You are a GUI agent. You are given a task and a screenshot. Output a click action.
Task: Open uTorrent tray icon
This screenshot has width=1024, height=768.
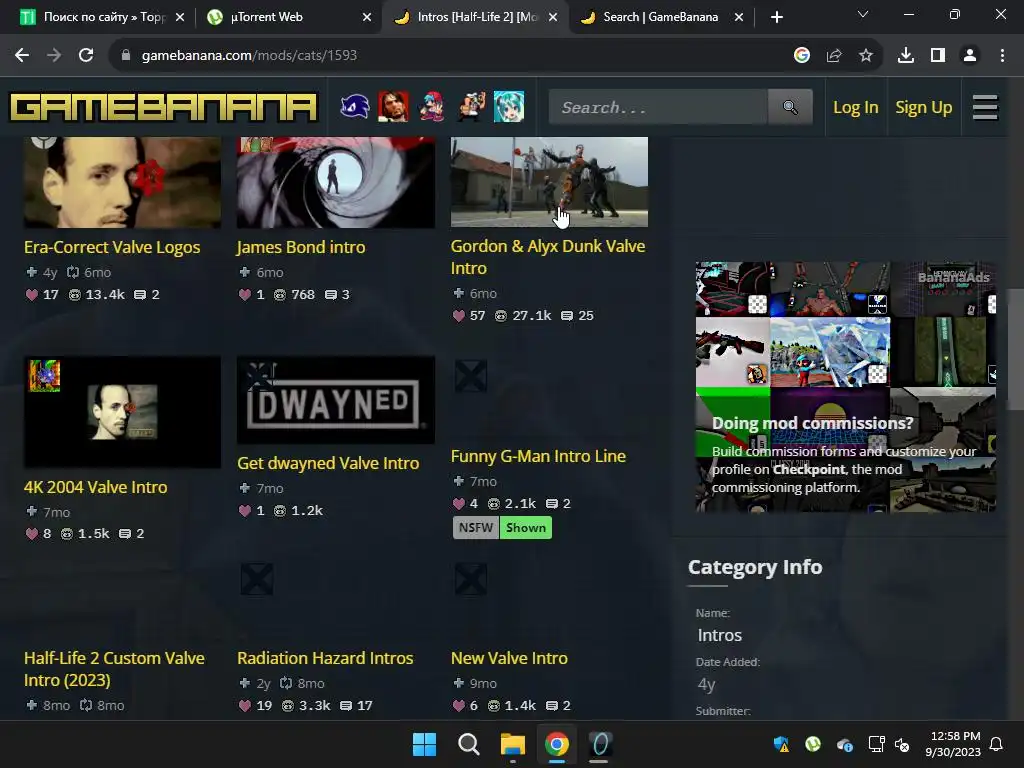click(x=813, y=744)
